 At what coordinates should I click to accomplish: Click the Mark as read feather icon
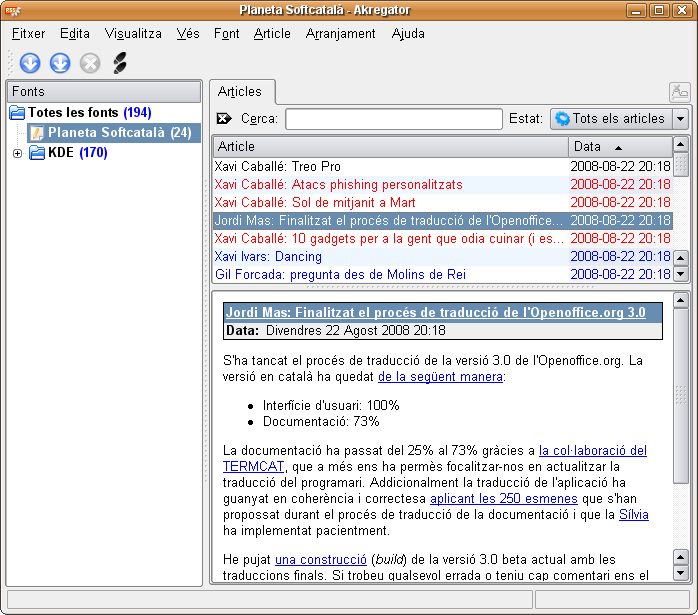tap(120, 63)
